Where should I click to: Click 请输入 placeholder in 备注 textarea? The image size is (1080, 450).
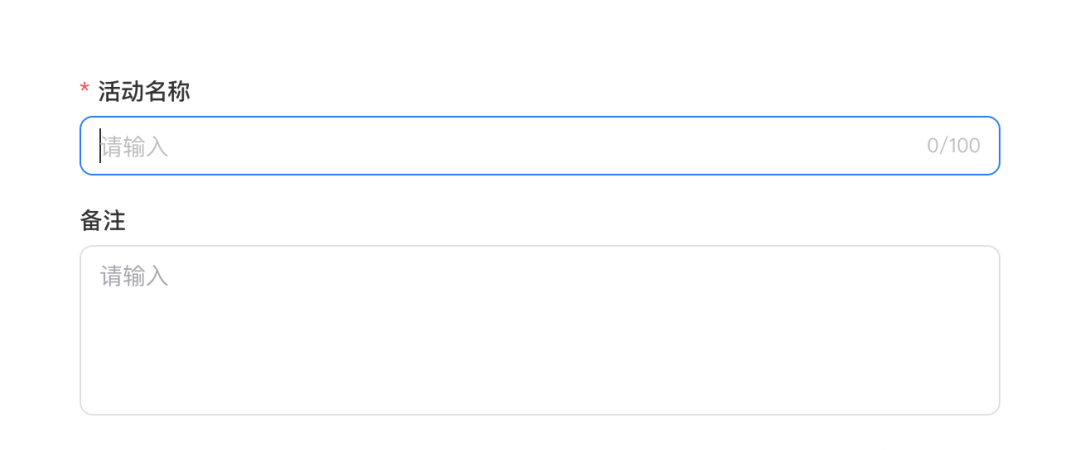[135, 276]
